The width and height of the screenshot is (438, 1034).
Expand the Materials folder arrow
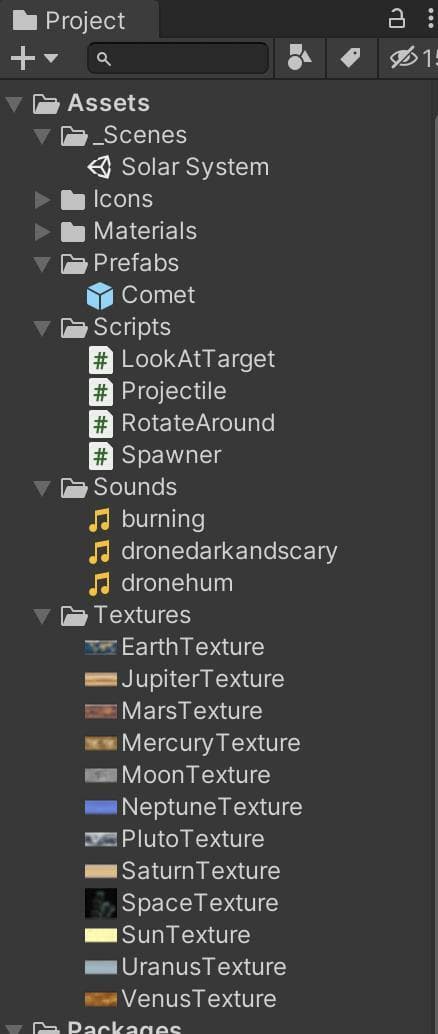[43, 231]
